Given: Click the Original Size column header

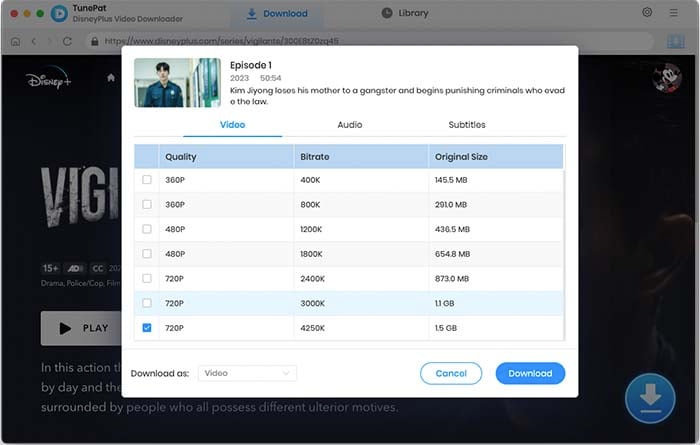Looking at the screenshot, I should 496,157.
